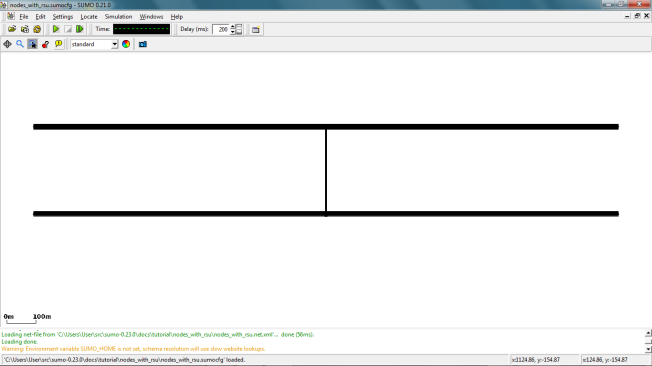
Task: Click the new view window icon
Action: [255, 30]
